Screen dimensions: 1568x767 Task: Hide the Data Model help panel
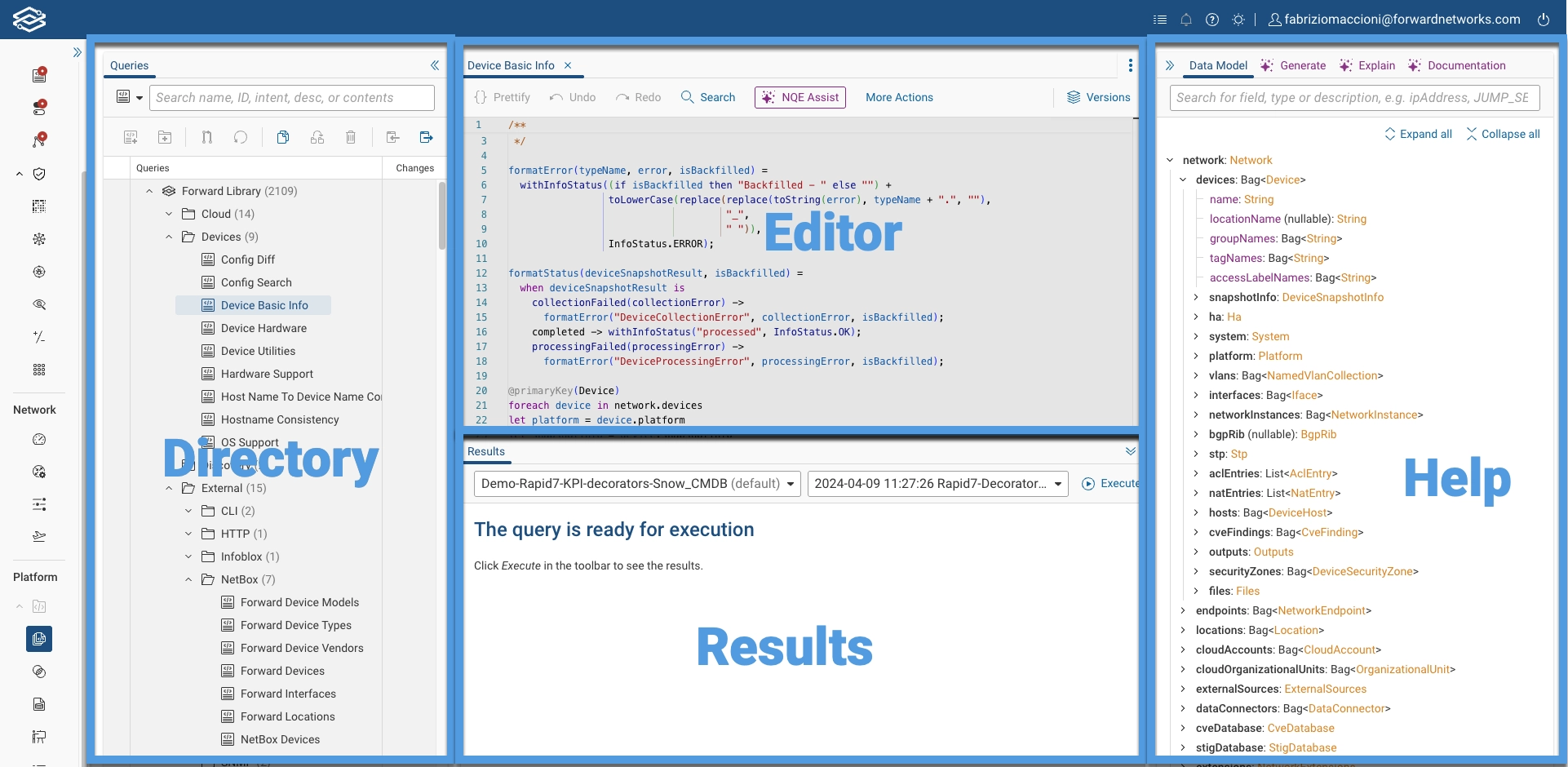pos(1170,65)
